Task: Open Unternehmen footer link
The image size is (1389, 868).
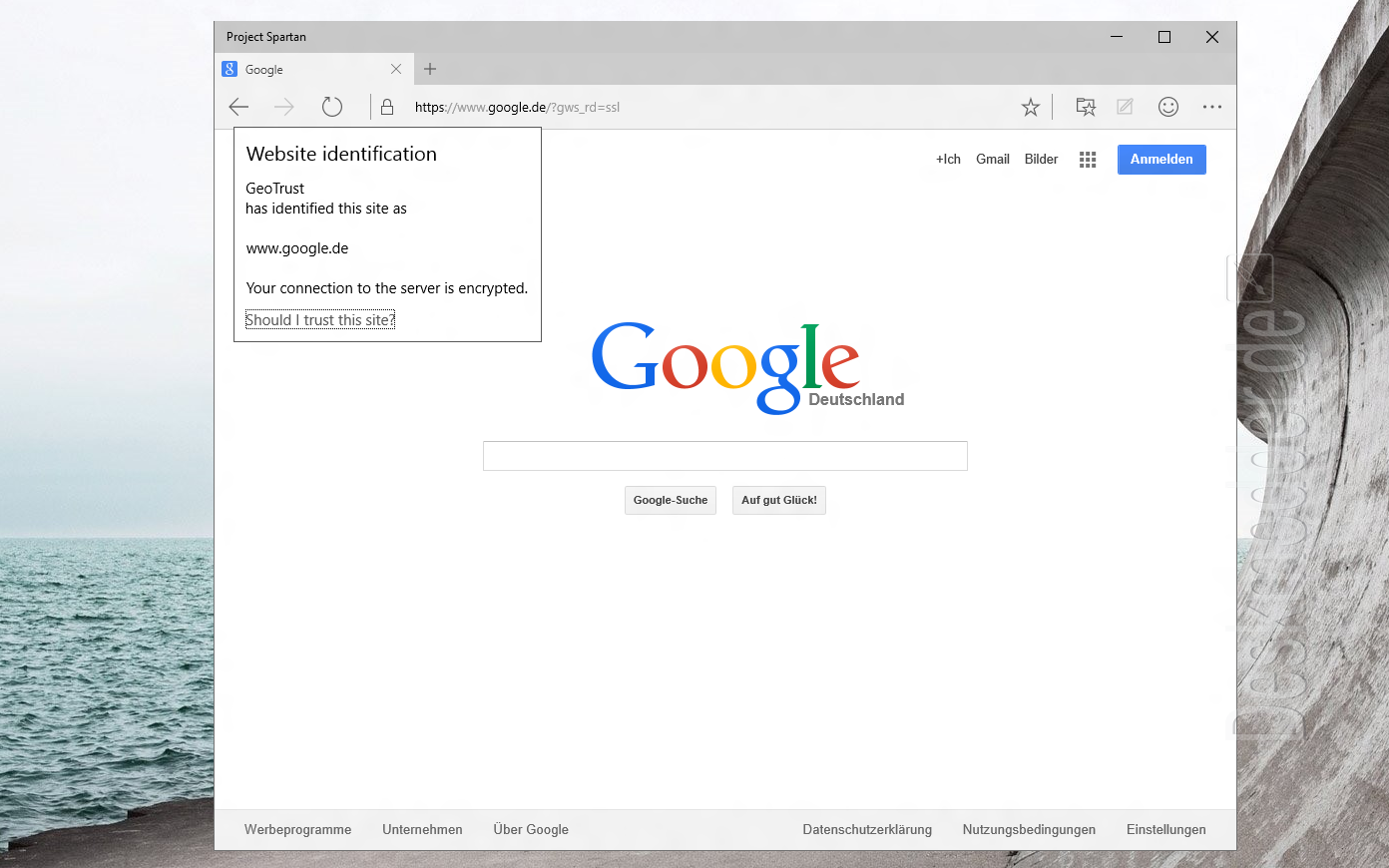Action: click(x=422, y=830)
